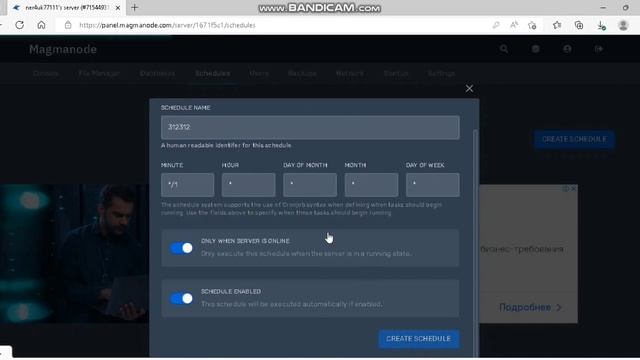Click the Month cron field
The image size is (640, 360).
(x=371, y=185)
